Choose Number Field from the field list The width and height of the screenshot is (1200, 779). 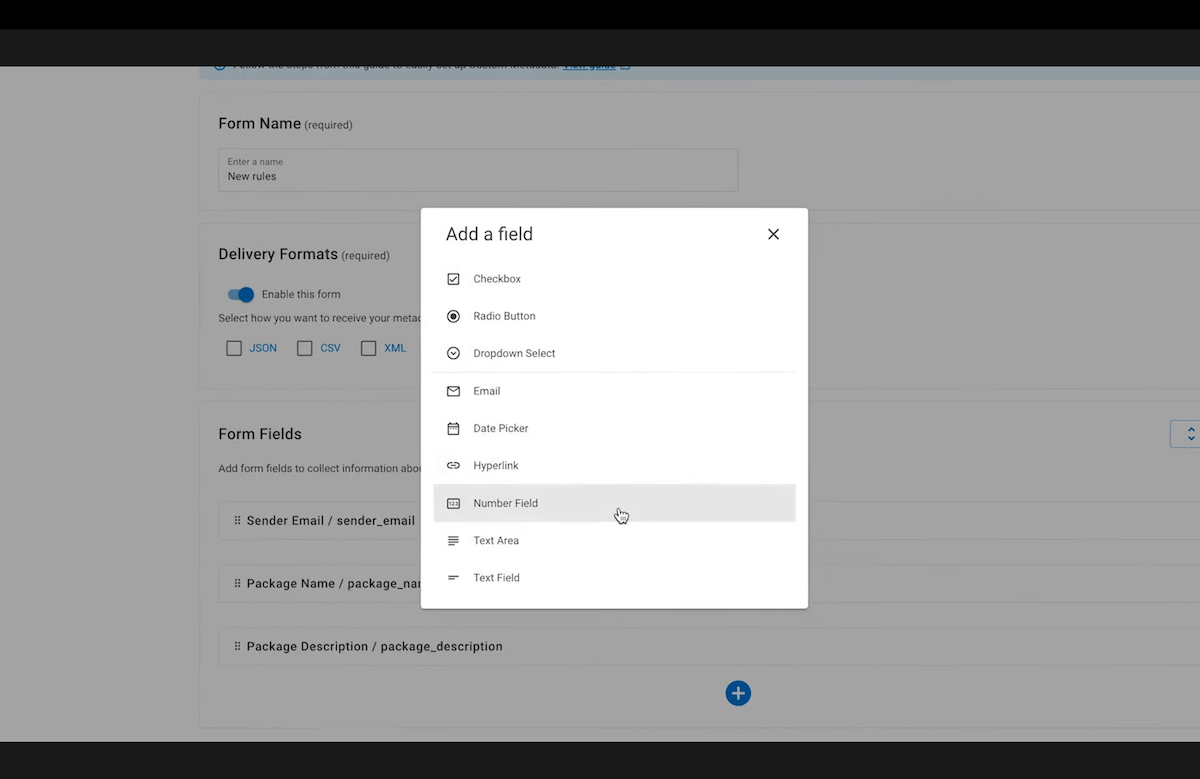(x=614, y=503)
